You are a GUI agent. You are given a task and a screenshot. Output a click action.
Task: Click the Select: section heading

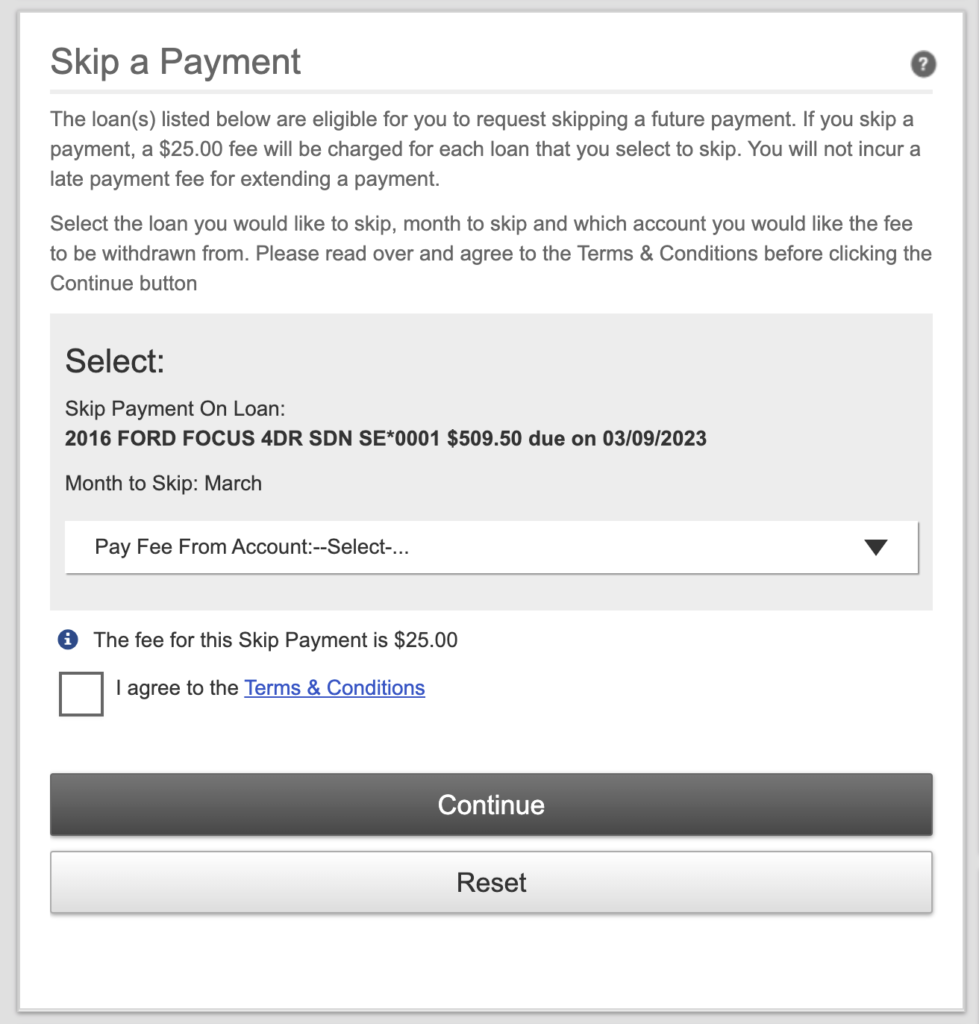click(114, 361)
